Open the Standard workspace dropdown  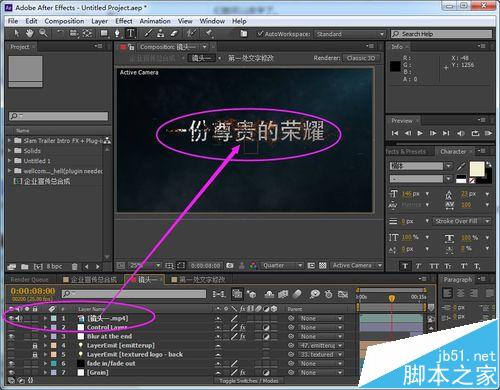tap(350, 34)
